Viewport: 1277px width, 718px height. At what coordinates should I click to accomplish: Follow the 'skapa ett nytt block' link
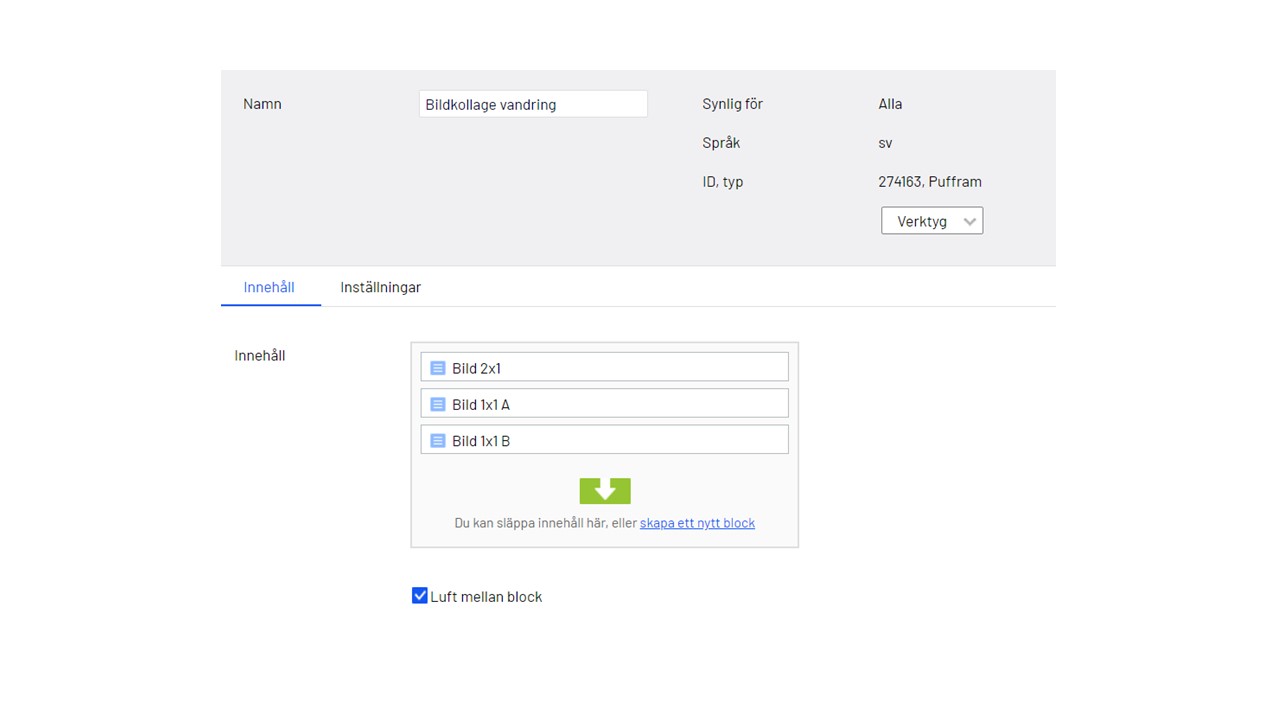[x=697, y=523]
